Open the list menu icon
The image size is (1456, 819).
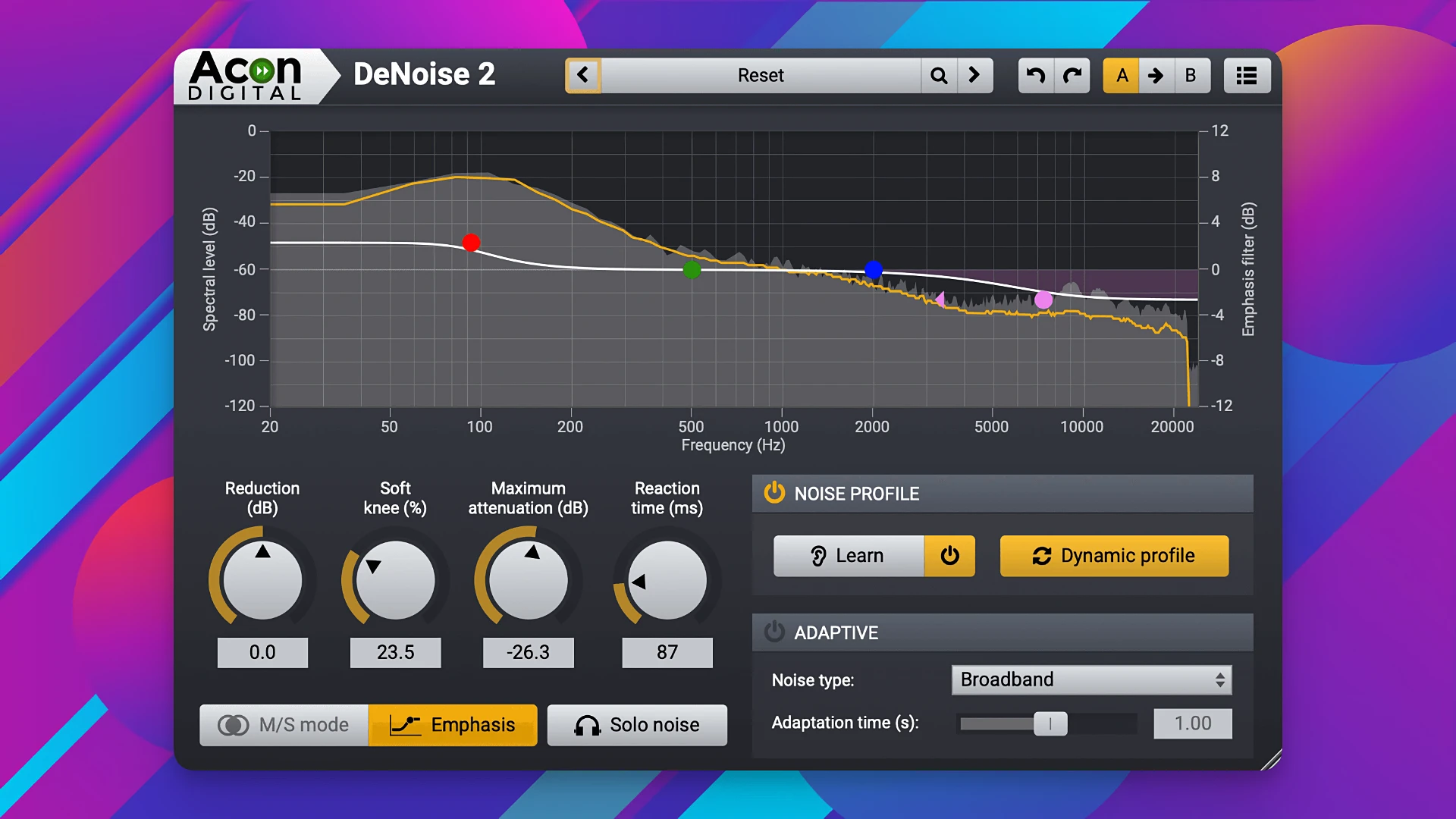pyautogui.click(x=1247, y=75)
